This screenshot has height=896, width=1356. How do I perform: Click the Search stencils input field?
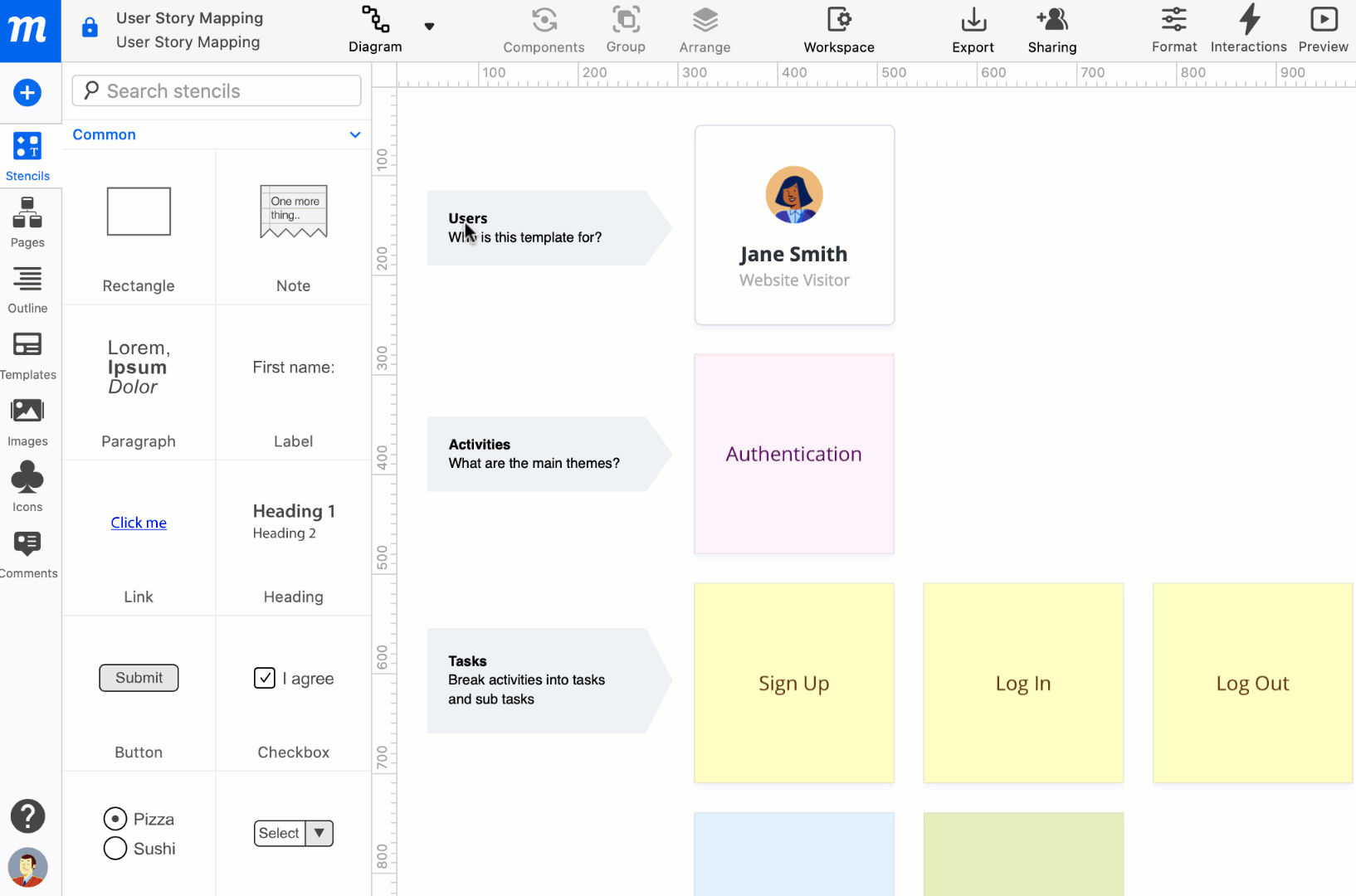(216, 90)
